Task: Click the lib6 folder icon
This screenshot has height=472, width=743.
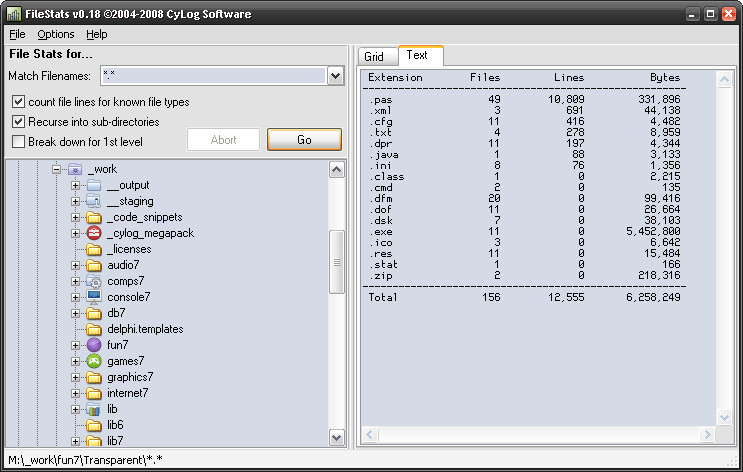Action: pos(94,425)
